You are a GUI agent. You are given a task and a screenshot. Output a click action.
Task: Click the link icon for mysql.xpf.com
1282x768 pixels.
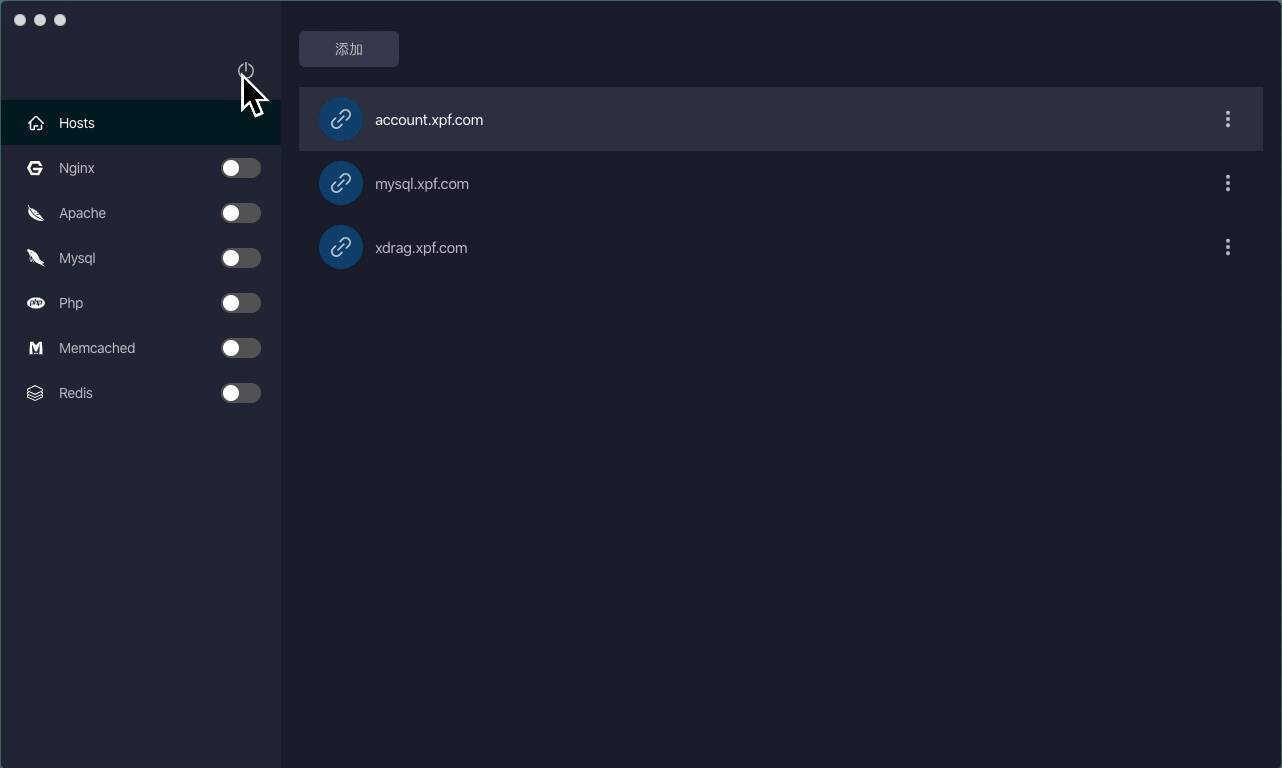point(341,182)
